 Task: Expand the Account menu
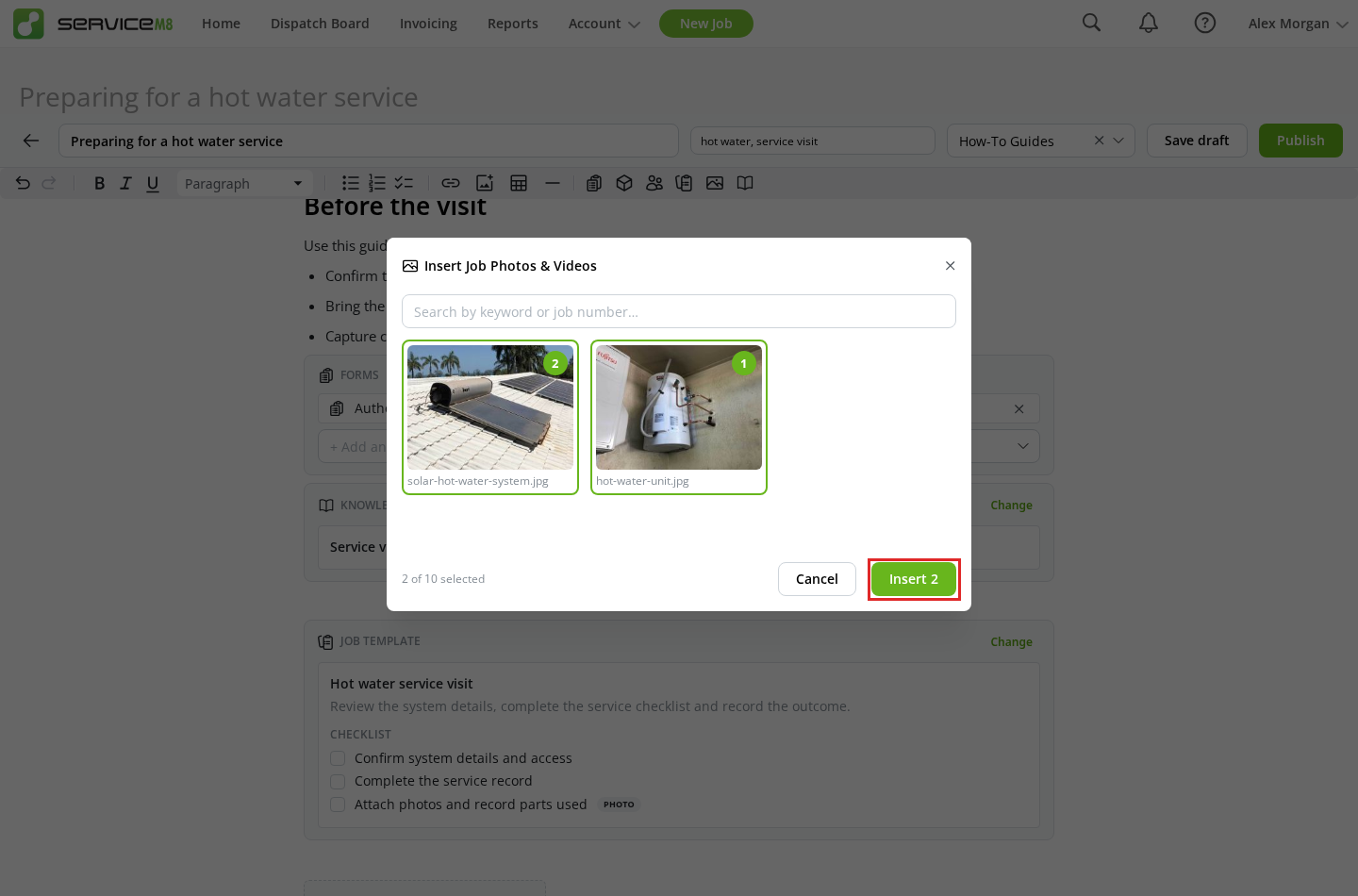pyautogui.click(x=604, y=24)
